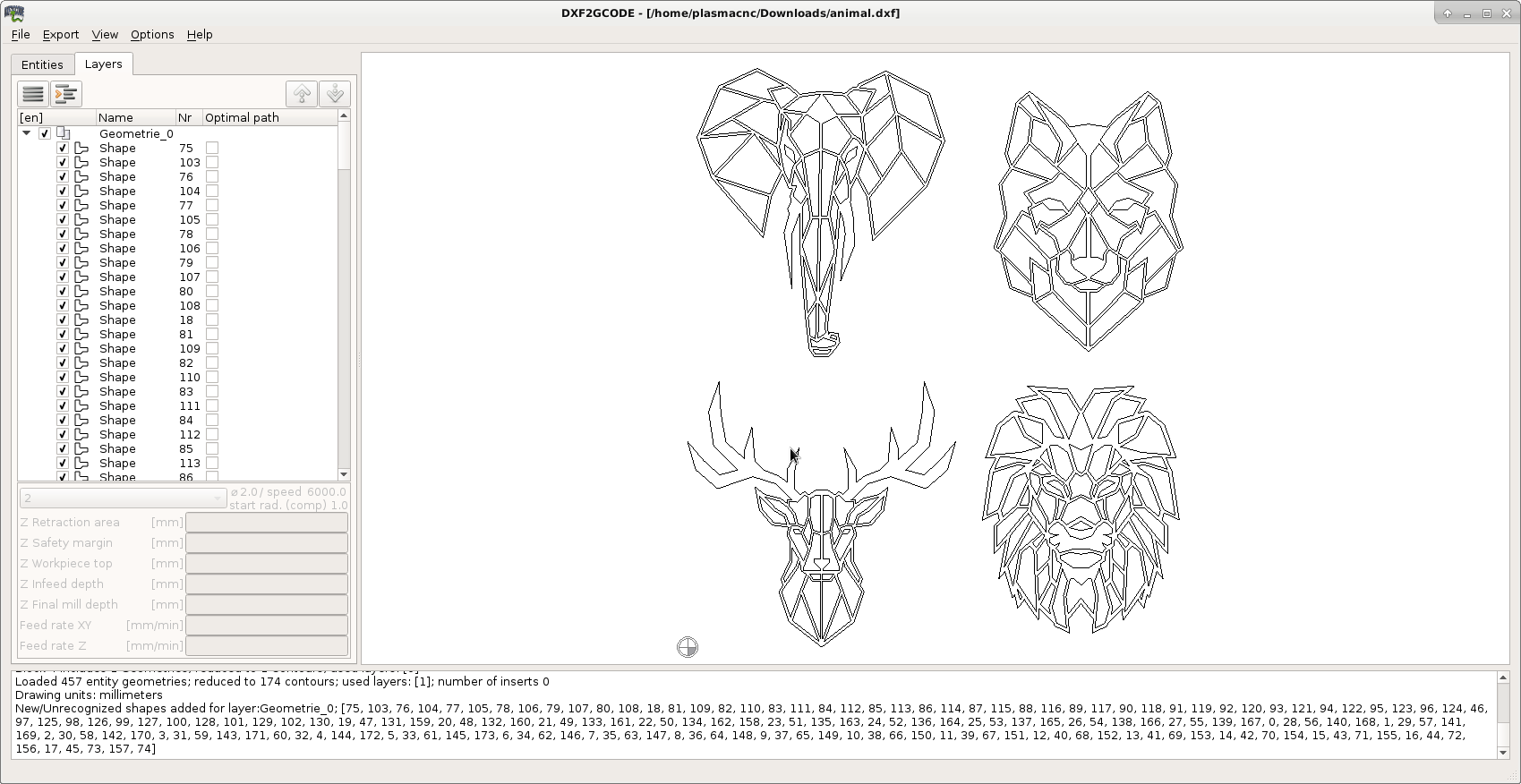The image size is (1521, 784).
Task: Click the move shape up arrow button
Action: 302,94
